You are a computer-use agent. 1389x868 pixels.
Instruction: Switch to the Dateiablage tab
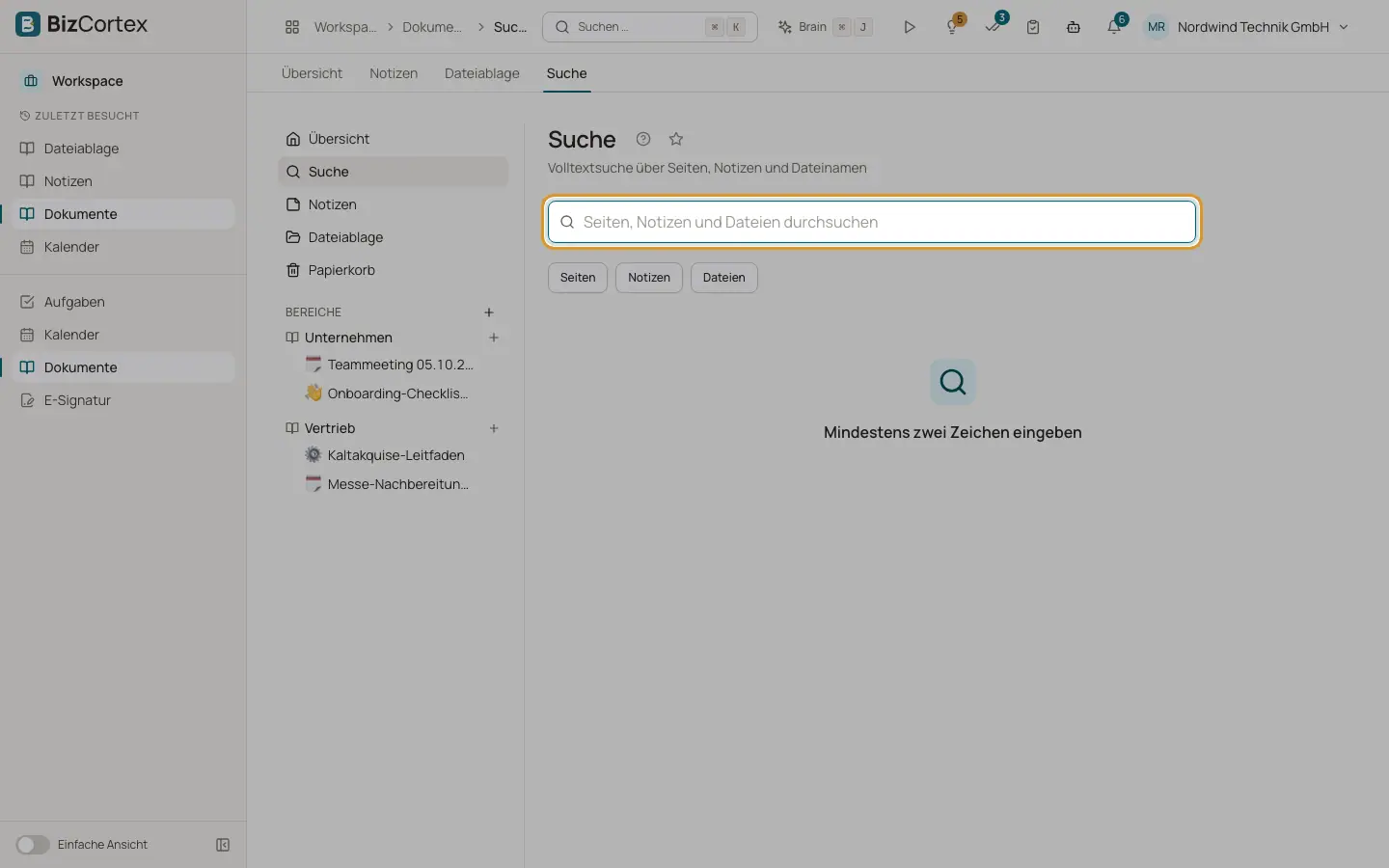482,73
